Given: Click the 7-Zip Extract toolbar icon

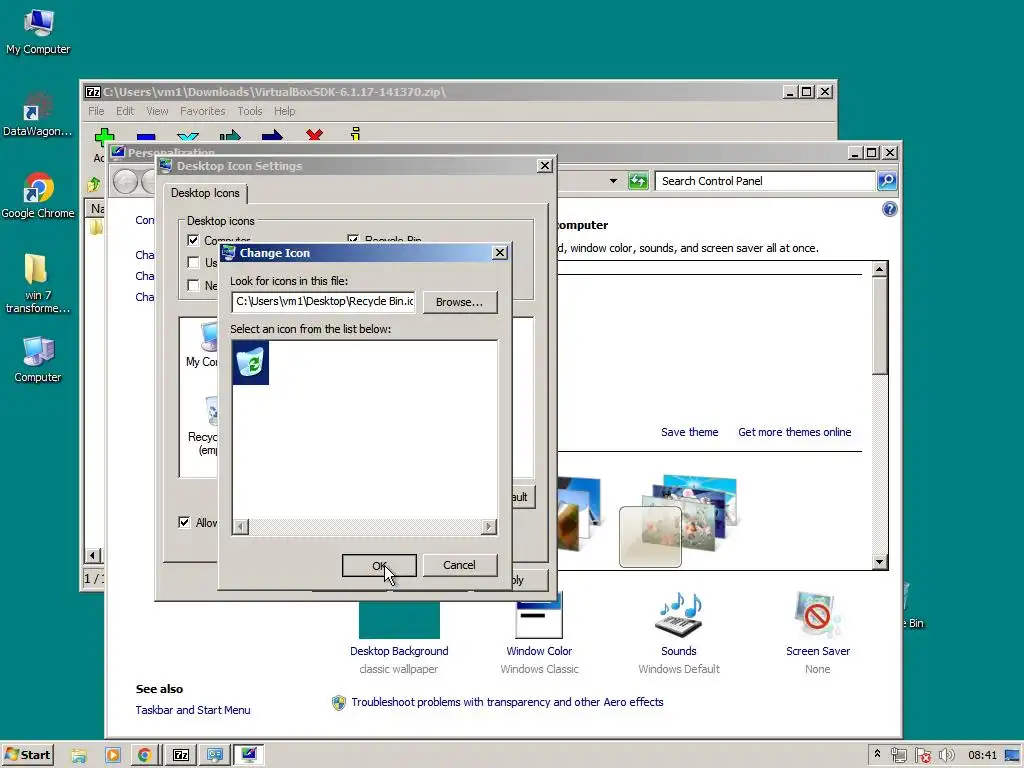Looking at the screenshot, I should pos(146,136).
